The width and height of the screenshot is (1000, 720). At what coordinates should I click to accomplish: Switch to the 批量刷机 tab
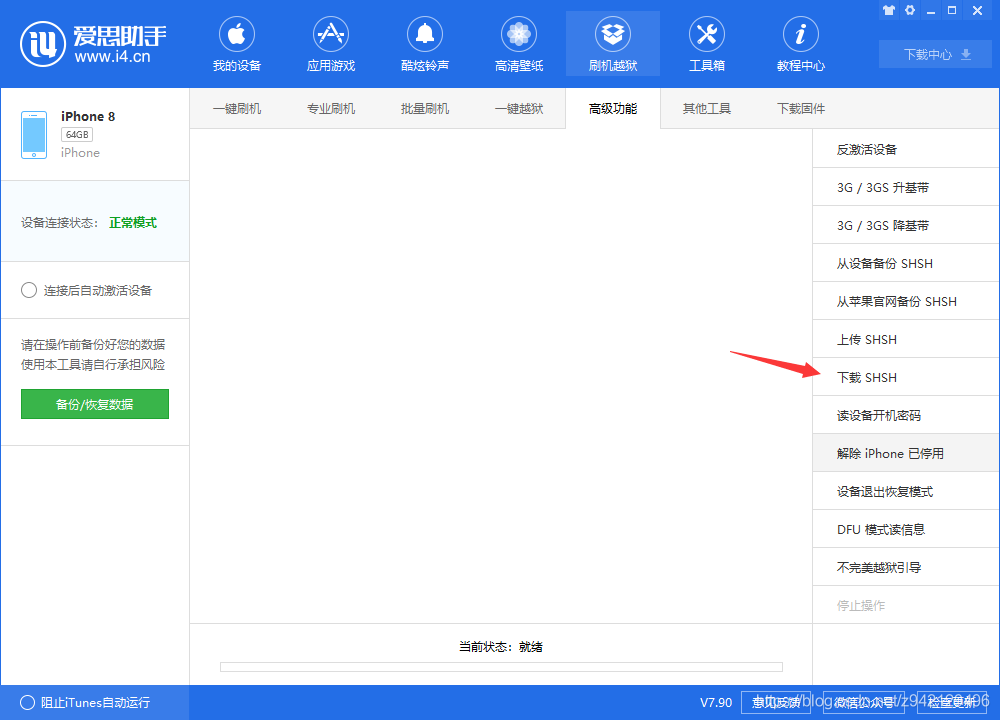425,108
